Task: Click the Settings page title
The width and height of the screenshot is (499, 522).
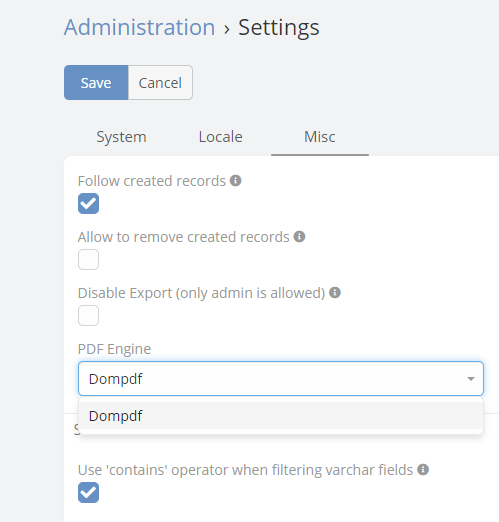Action: point(279,28)
